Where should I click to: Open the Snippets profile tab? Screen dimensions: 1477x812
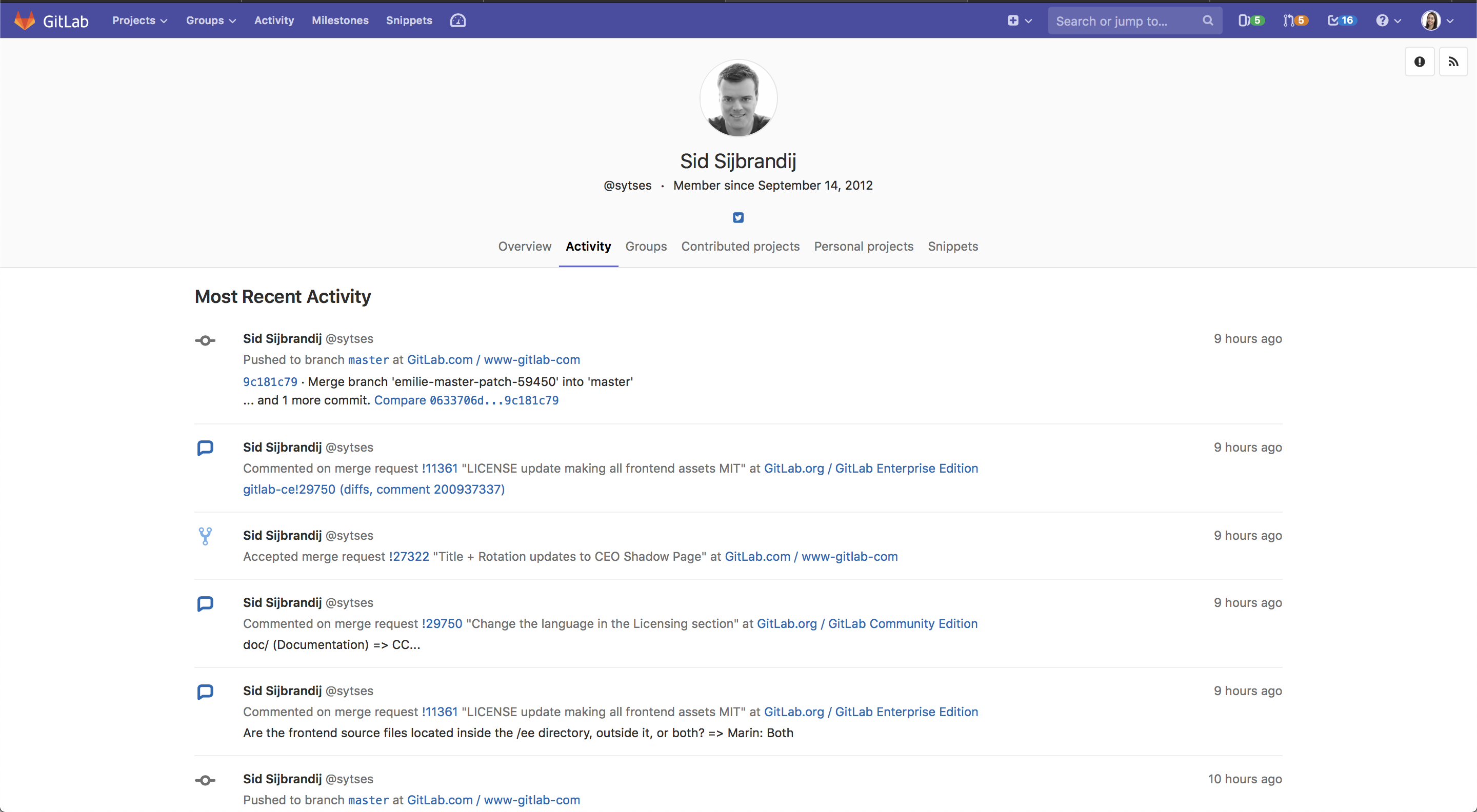click(952, 247)
